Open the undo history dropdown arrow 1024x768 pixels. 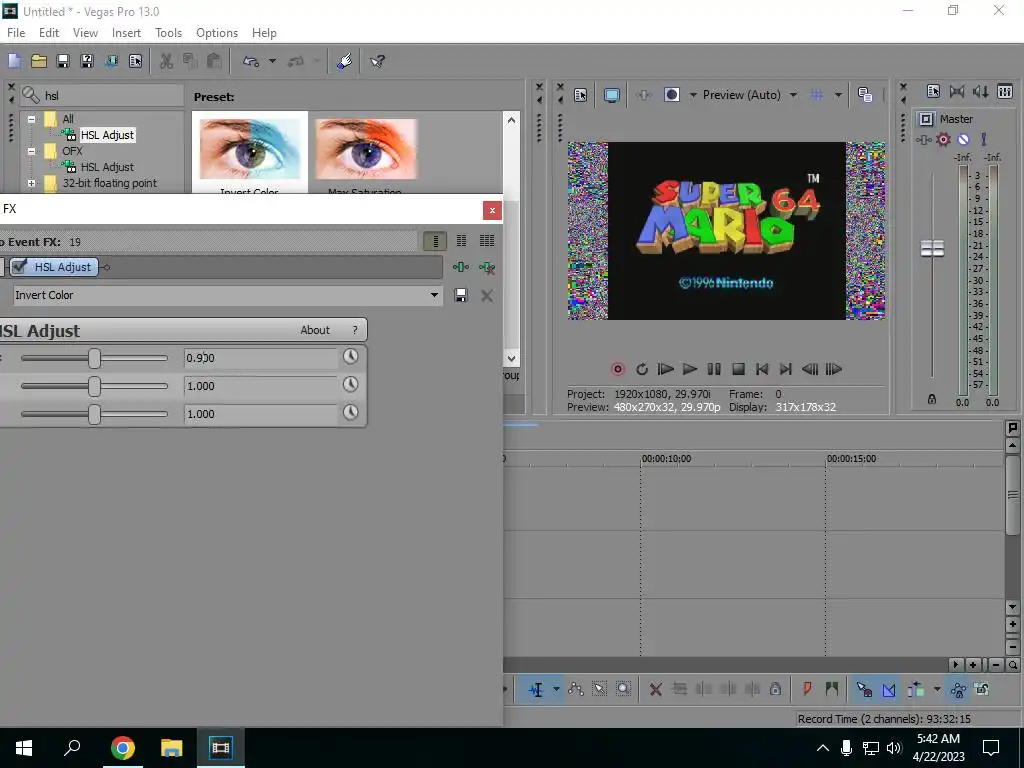tap(272, 61)
